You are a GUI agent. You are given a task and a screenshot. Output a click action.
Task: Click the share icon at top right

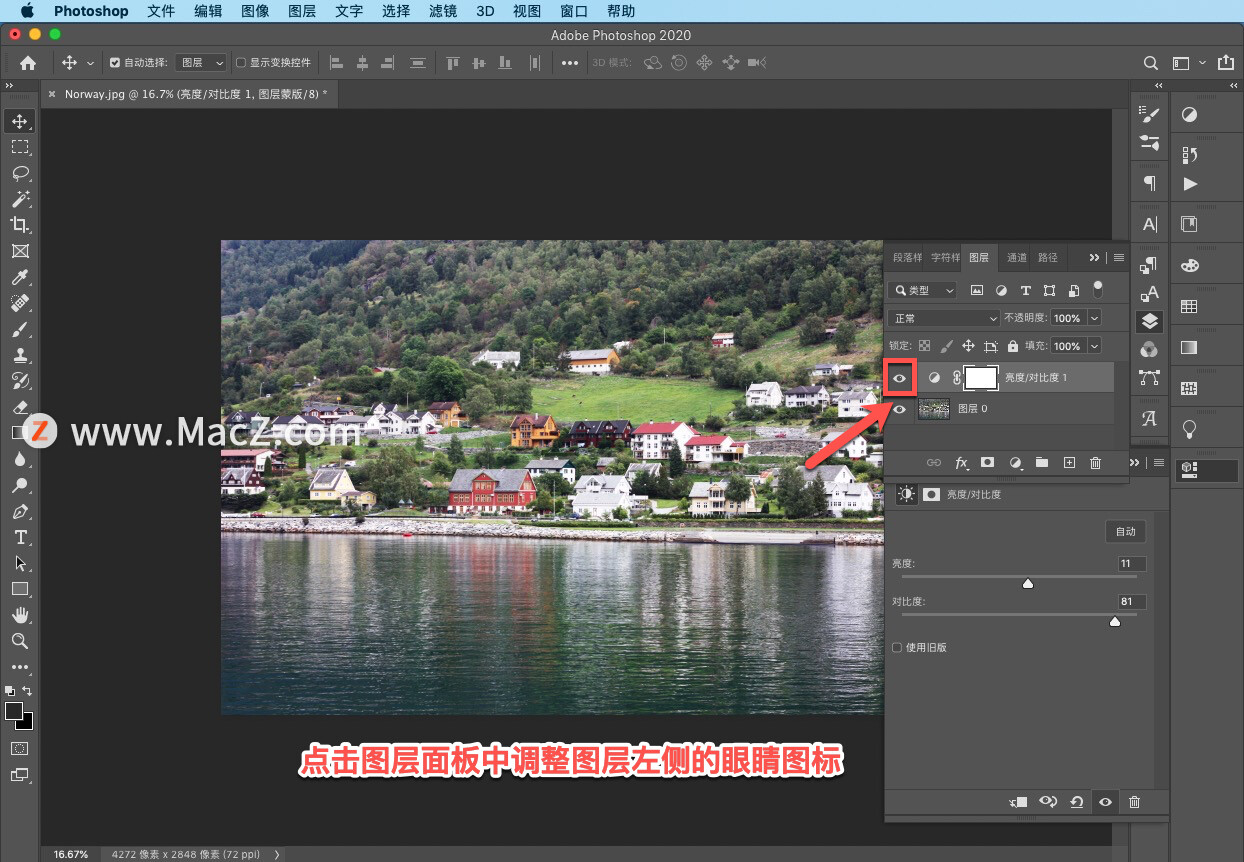(x=1226, y=63)
